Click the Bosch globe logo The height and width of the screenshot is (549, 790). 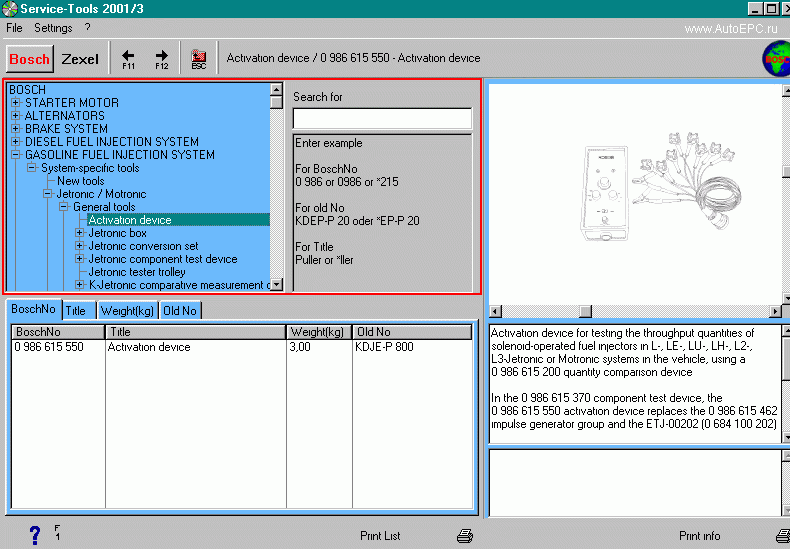point(776,59)
